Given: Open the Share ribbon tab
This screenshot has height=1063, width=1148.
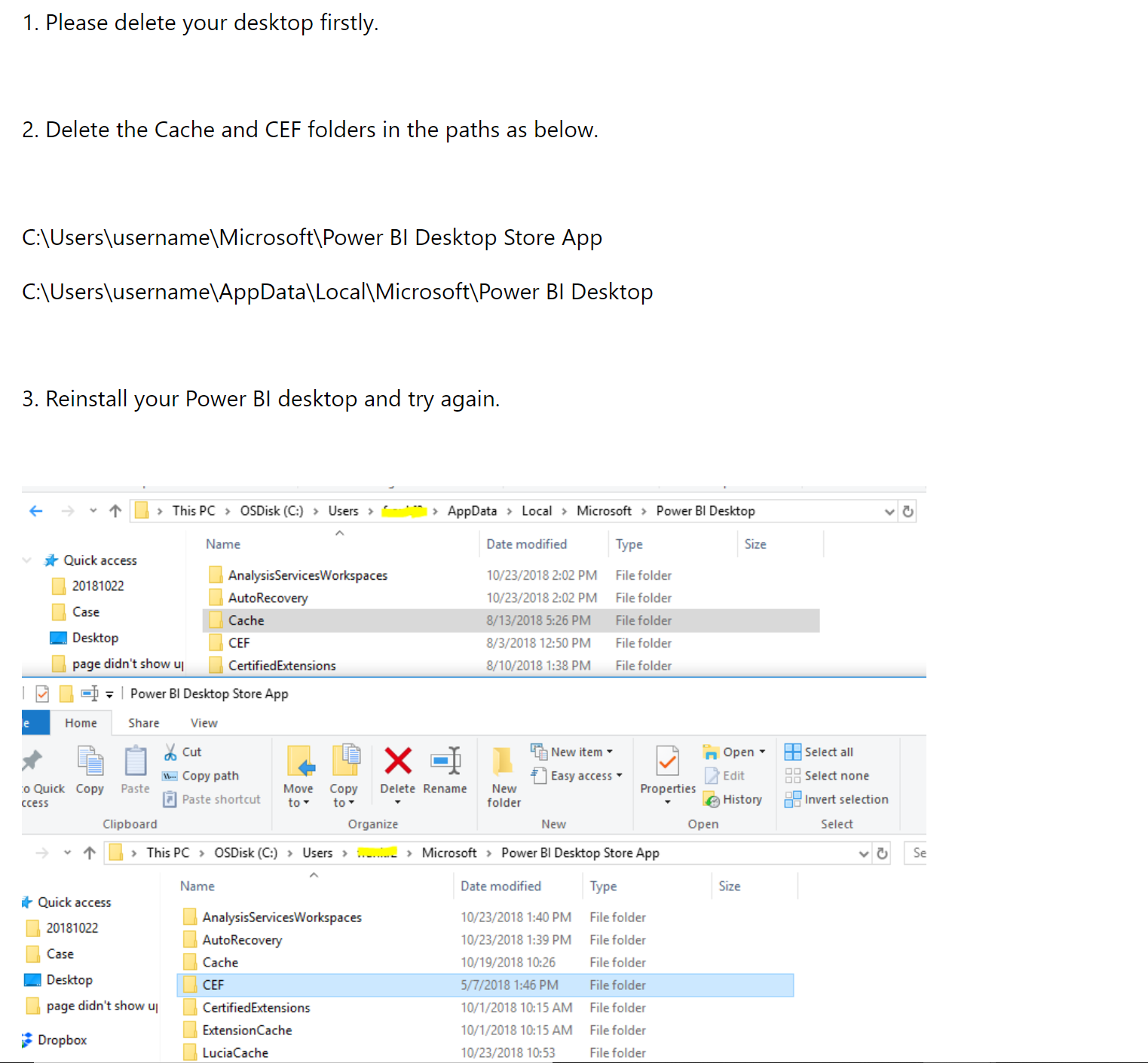Looking at the screenshot, I should pyautogui.click(x=143, y=723).
